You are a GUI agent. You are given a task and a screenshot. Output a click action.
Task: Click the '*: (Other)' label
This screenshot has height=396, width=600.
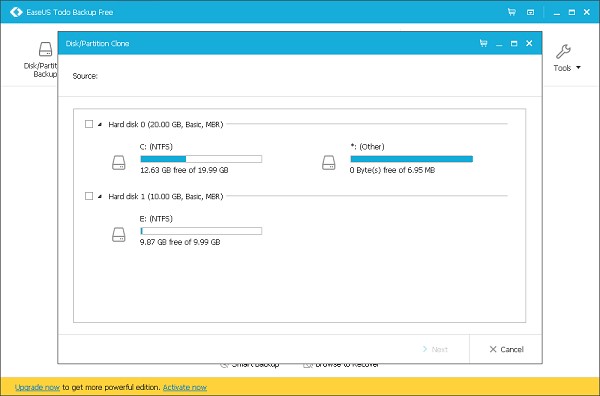click(367, 147)
